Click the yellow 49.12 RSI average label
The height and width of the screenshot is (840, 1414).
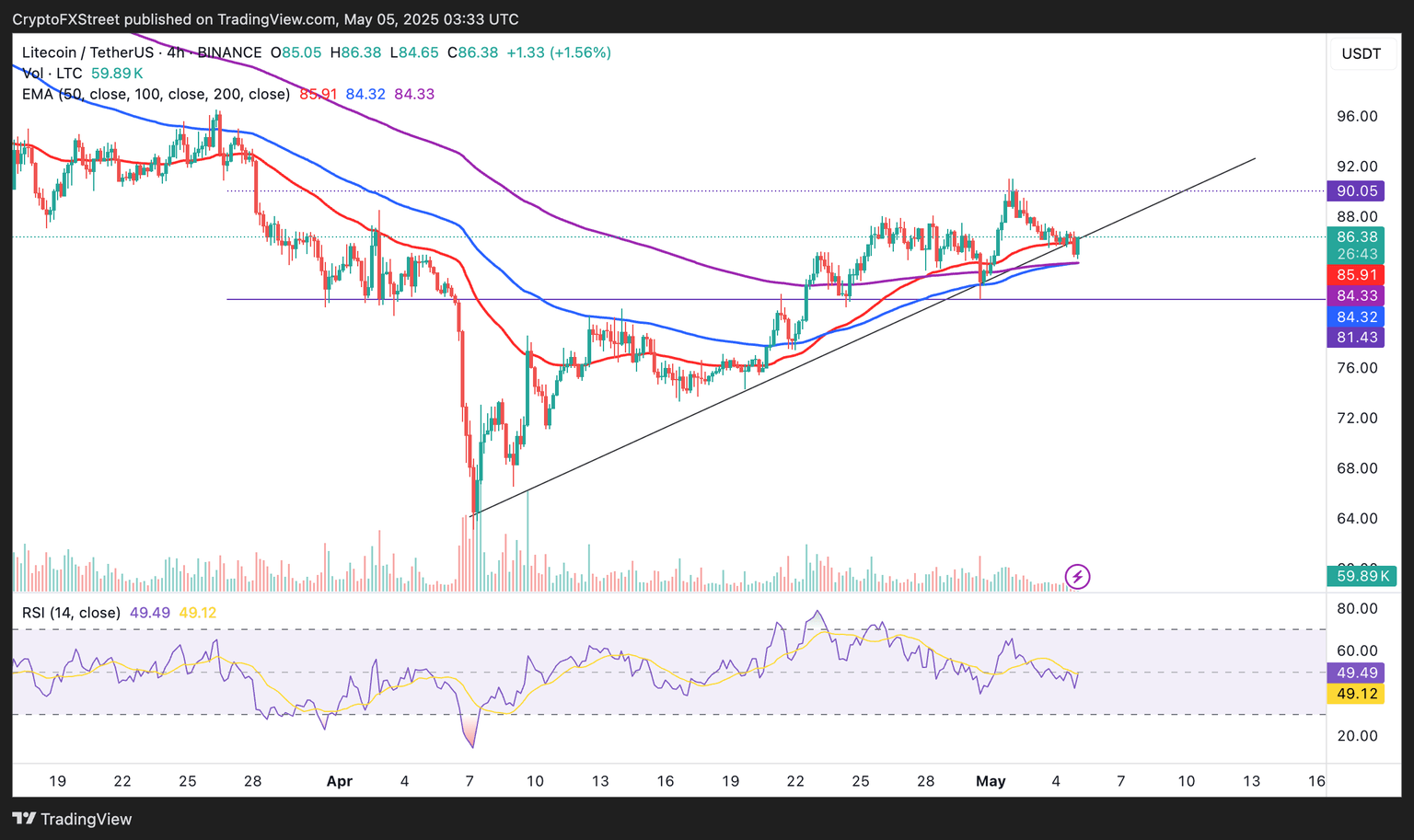pos(1357,694)
